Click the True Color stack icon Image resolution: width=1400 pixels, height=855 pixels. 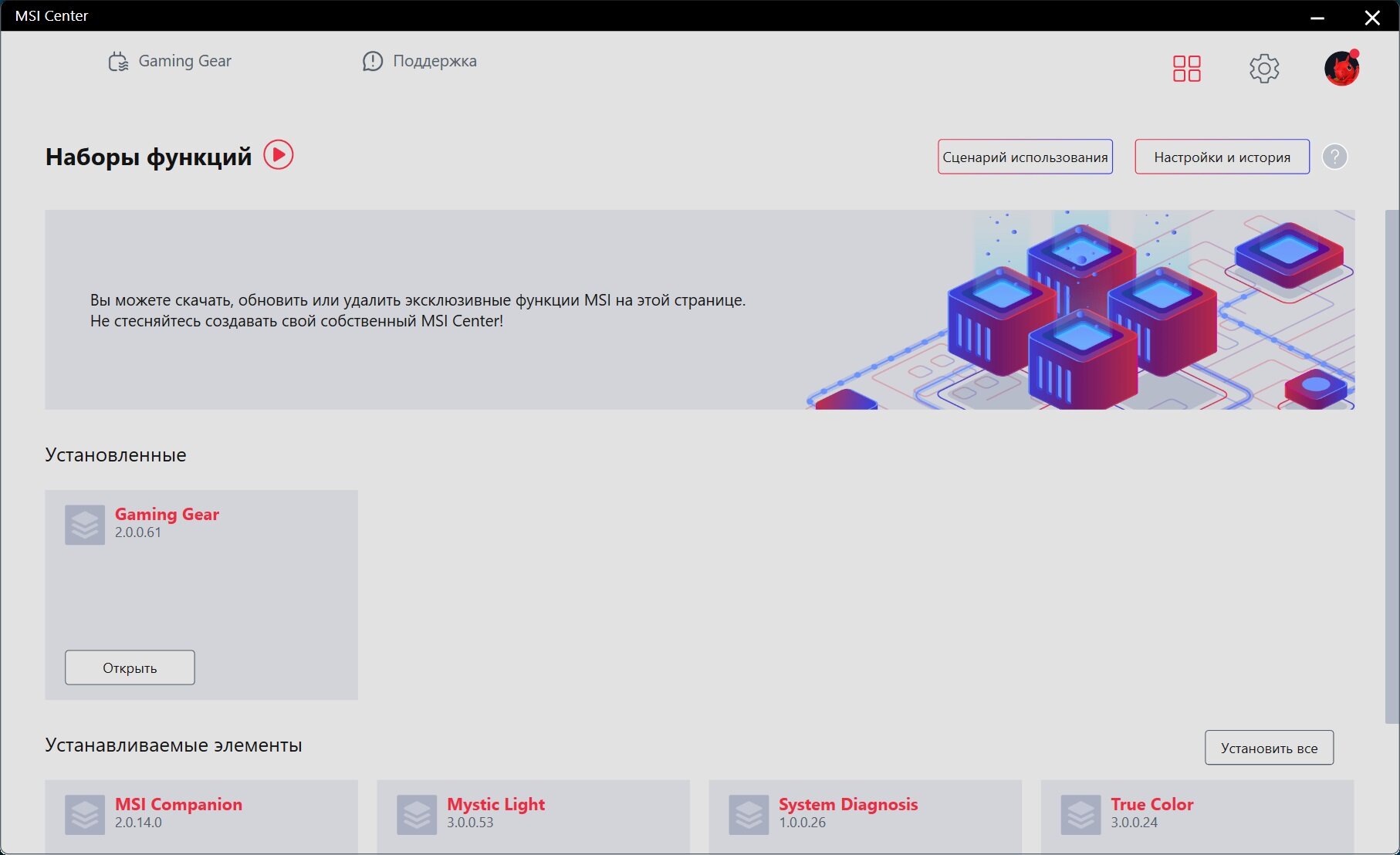point(1080,815)
